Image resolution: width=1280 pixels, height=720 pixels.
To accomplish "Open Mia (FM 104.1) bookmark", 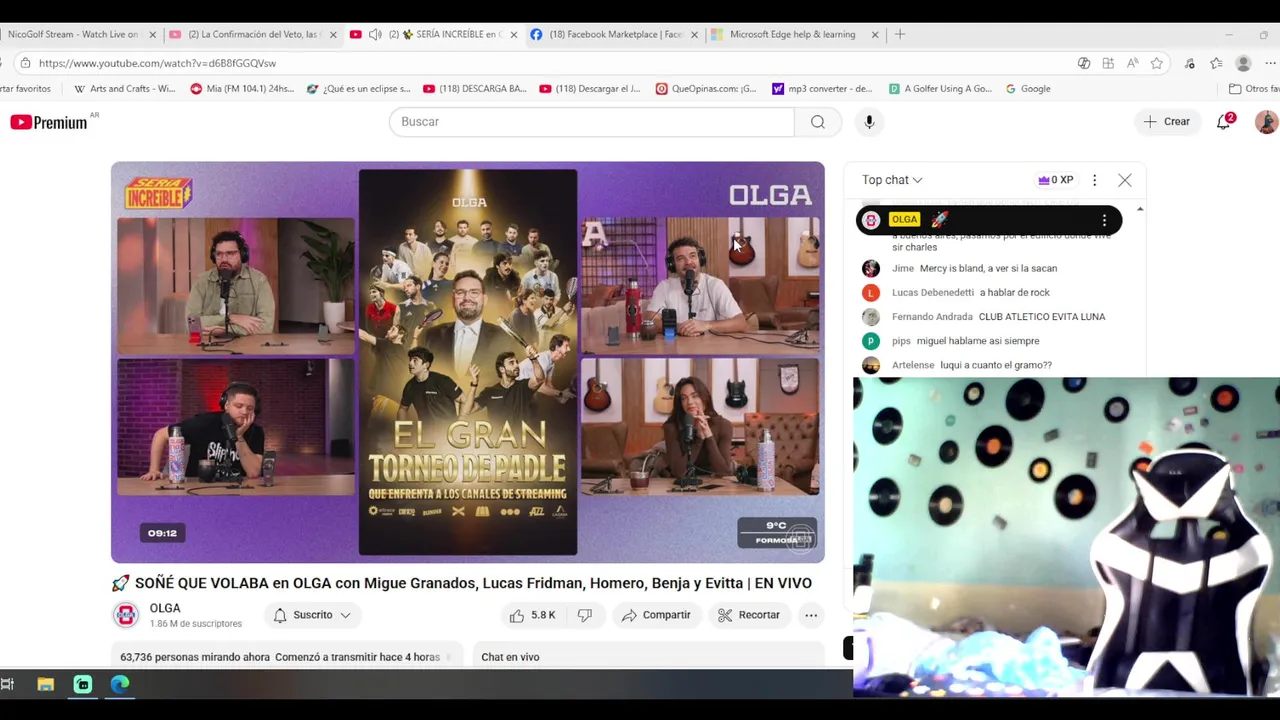I will click(242, 89).
